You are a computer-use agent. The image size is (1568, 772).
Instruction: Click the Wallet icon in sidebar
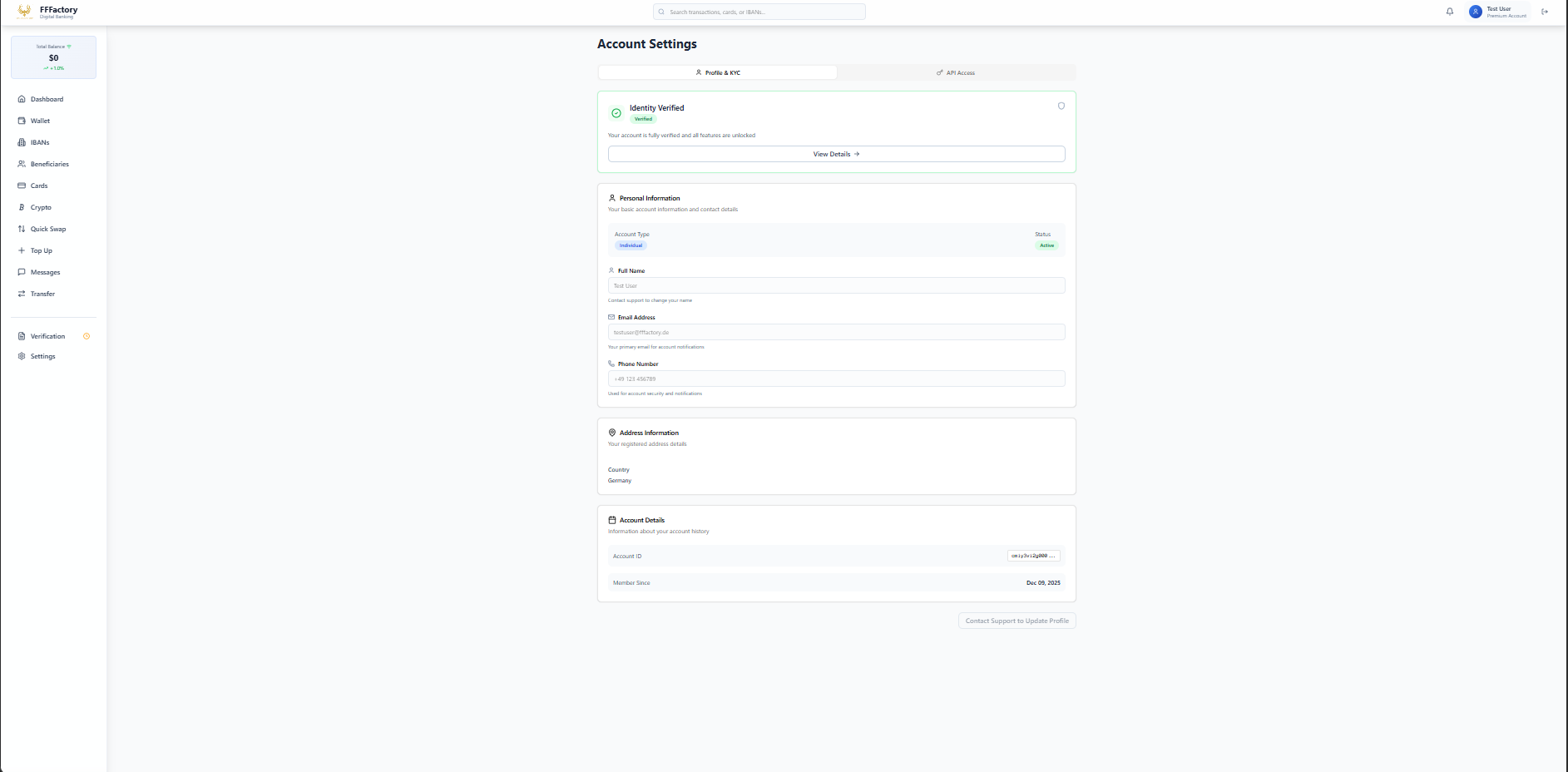point(22,121)
